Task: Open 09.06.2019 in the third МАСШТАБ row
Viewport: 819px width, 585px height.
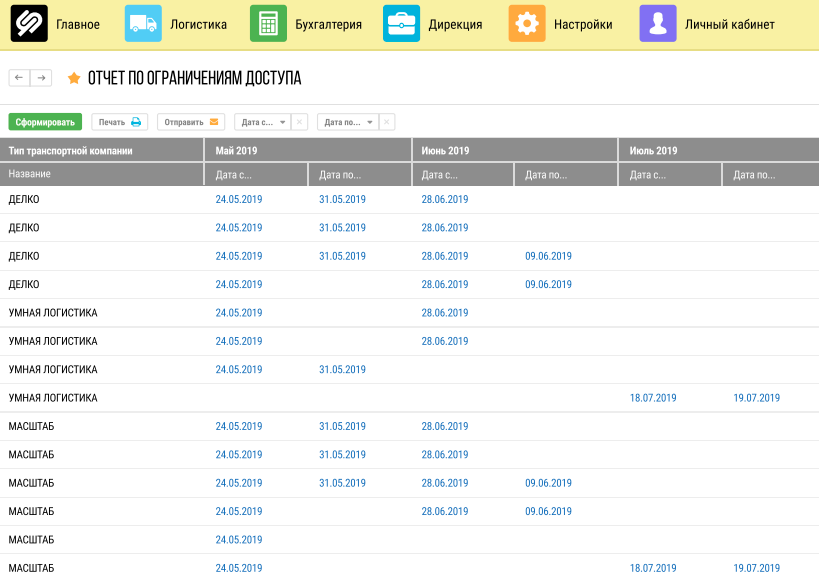Action: 548,483
